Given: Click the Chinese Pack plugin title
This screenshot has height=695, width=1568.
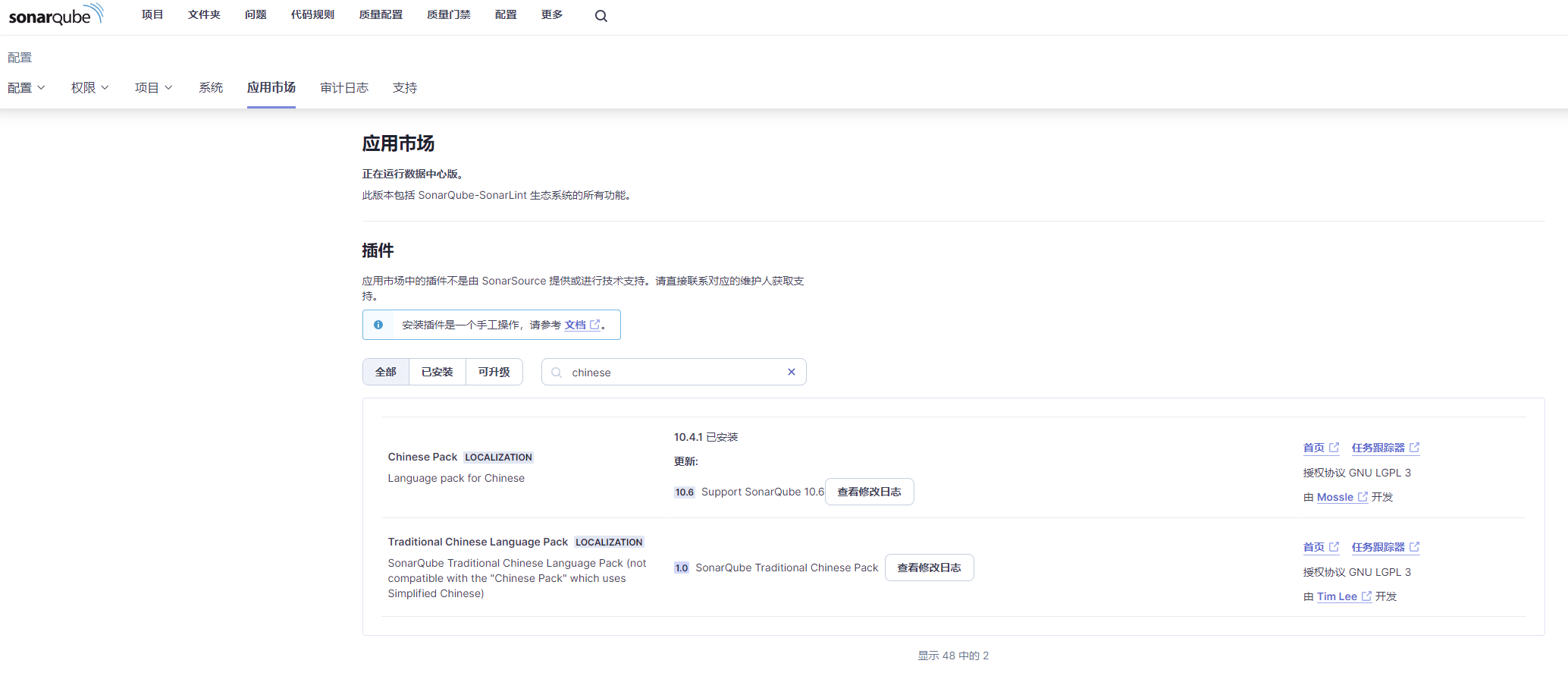Looking at the screenshot, I should click(422, 457).
